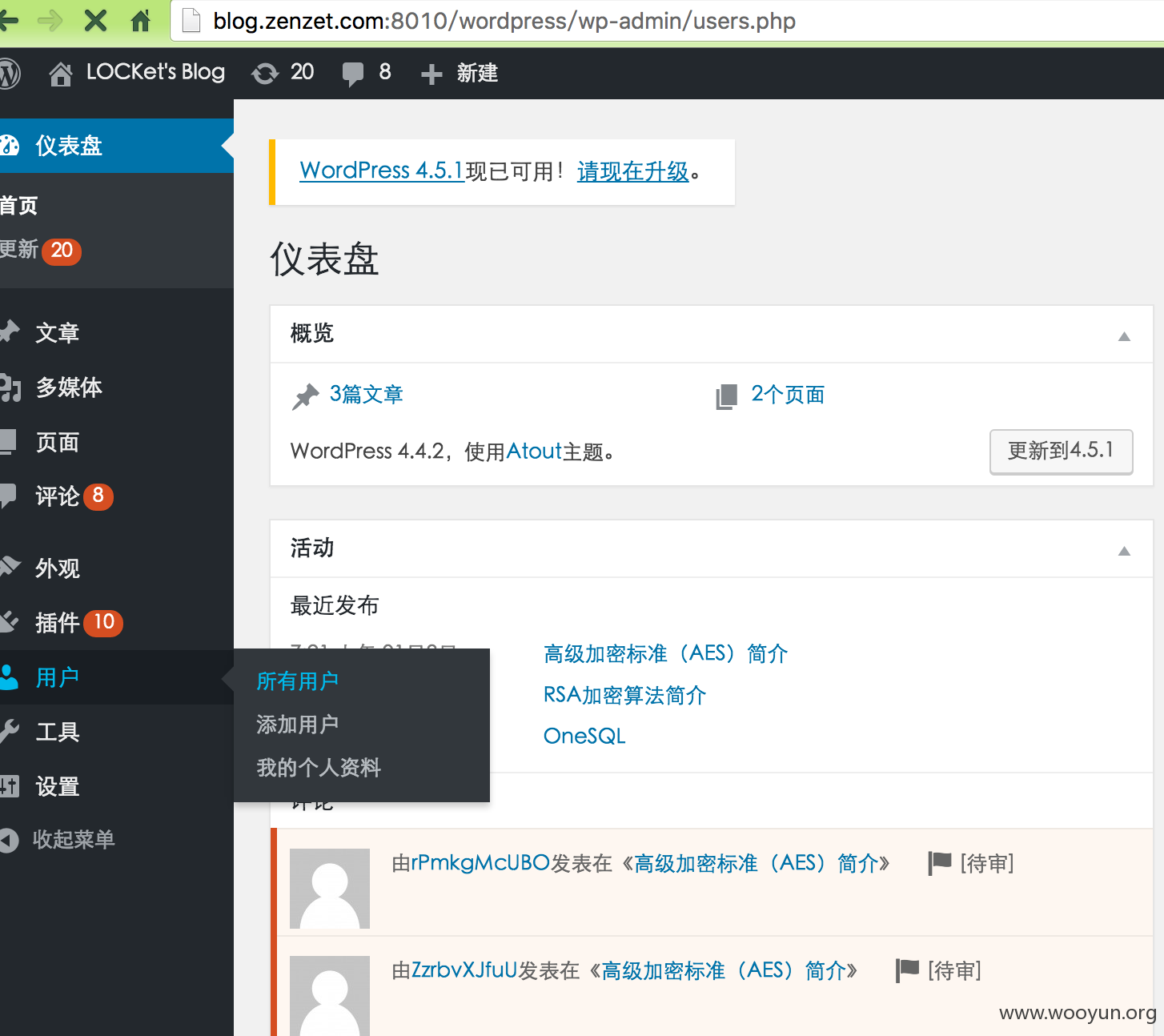Click the plus icon for 新建
Image resolution: width=1164 pixels, height=1036 pixels.
[x=431, y=74]
